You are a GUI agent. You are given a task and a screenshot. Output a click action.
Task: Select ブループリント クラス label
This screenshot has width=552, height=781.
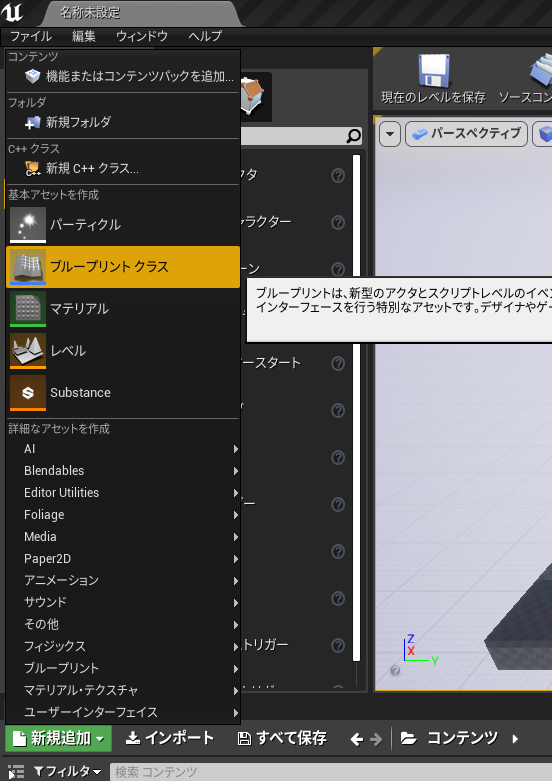point(110,266)
